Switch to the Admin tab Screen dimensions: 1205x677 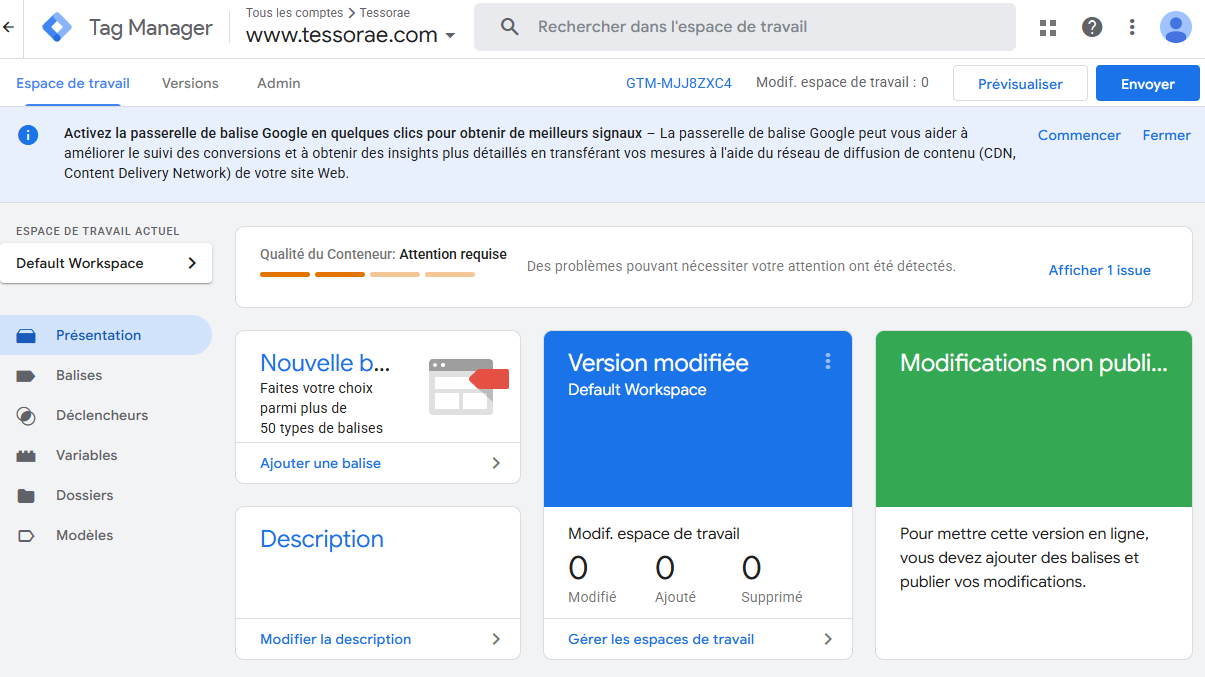(x=279, y=83)
